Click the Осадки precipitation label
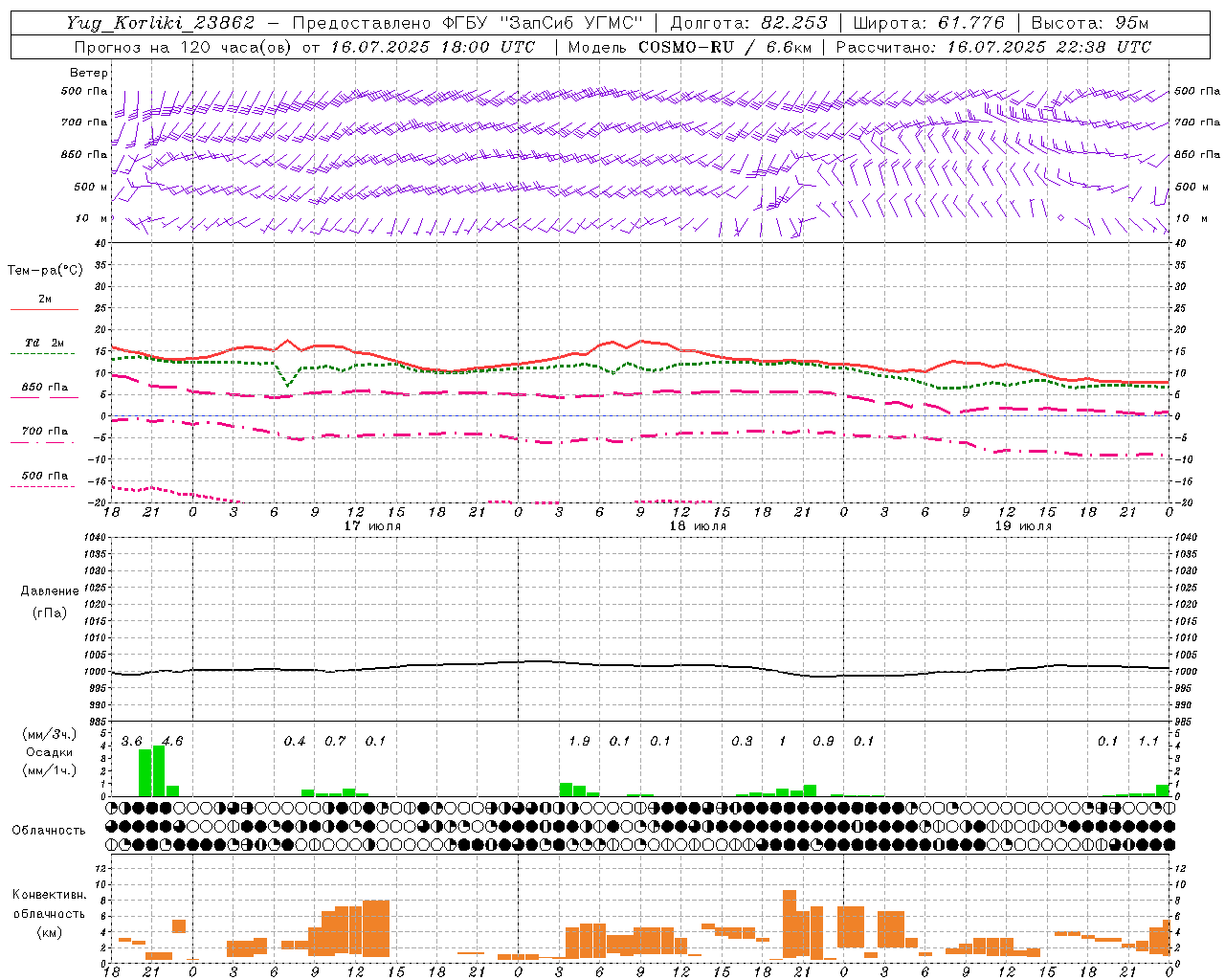Screen dimensions: 1225x980 coord(50,752)
